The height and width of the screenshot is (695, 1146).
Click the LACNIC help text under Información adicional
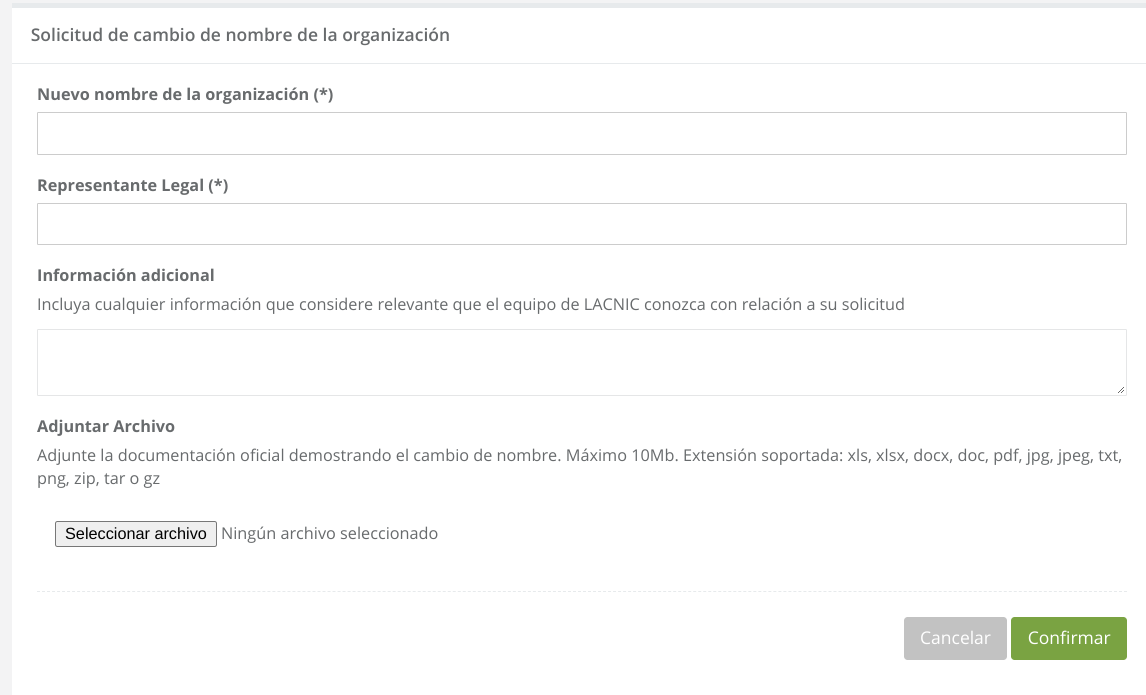470,304
